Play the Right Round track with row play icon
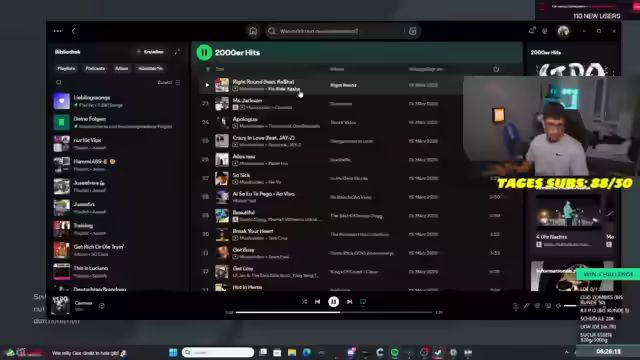This screenshot has height=360, width=640. pyautogui.click(x=207, y=85)
